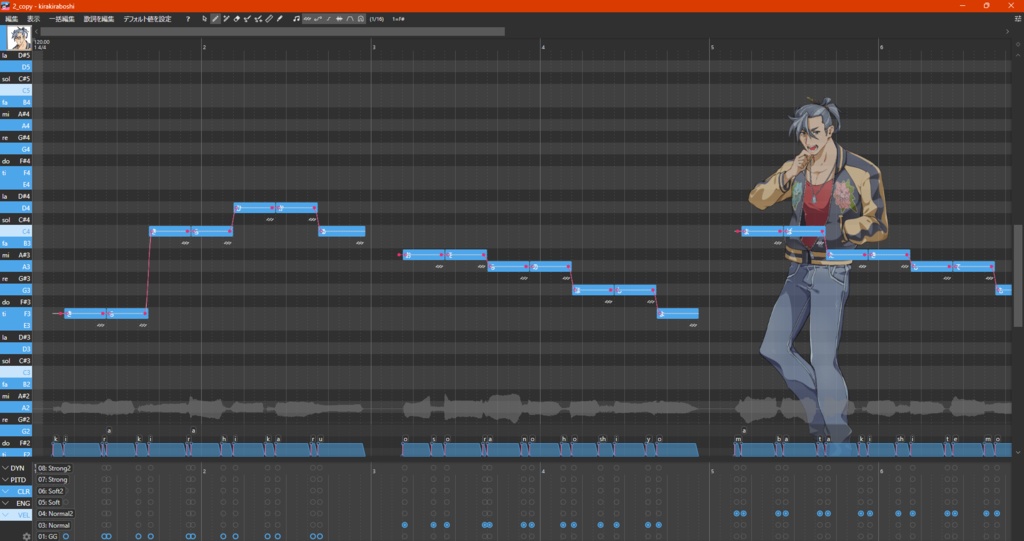Click the 01: GG voice color label

pos(47,536)
